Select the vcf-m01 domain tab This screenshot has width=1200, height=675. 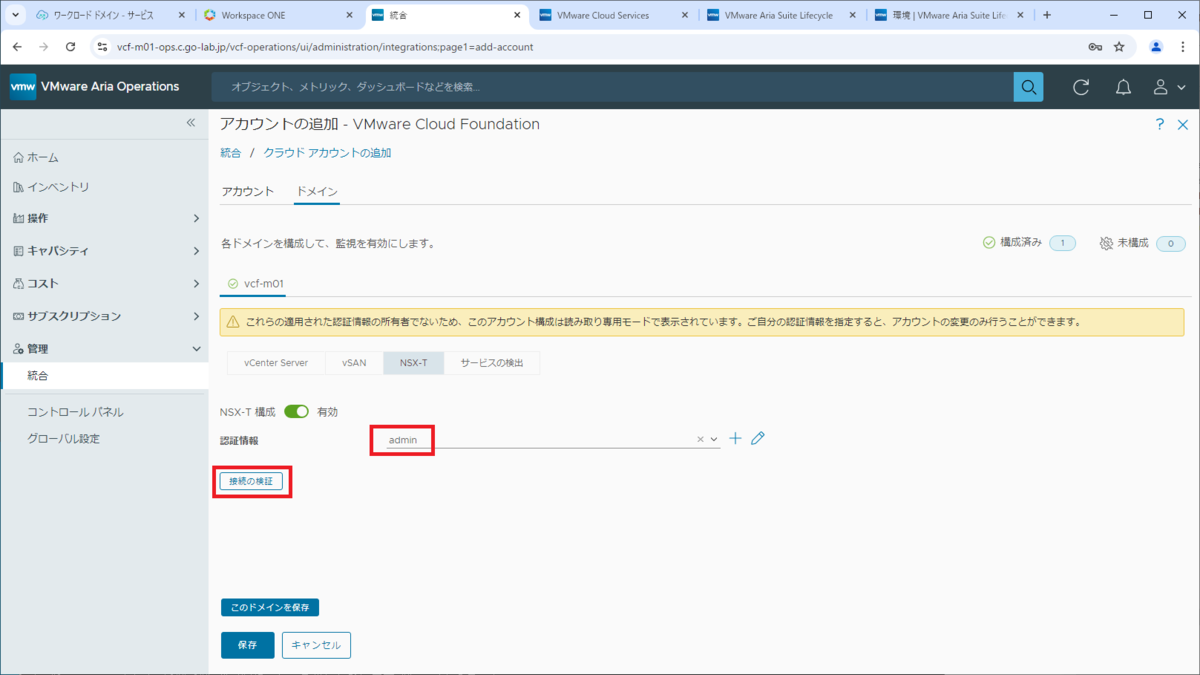point(254,284)
